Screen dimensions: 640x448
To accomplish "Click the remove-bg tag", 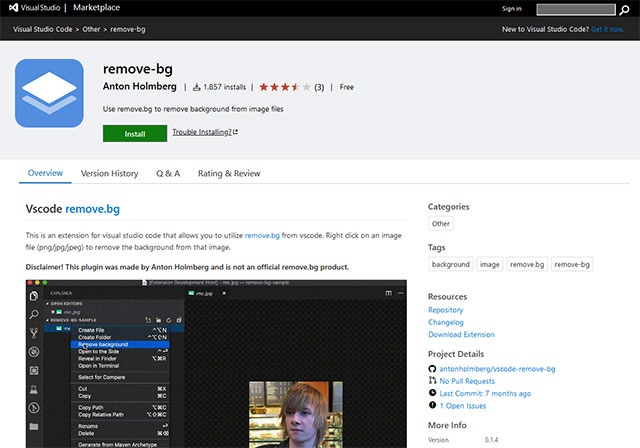I will pos(572,264).
